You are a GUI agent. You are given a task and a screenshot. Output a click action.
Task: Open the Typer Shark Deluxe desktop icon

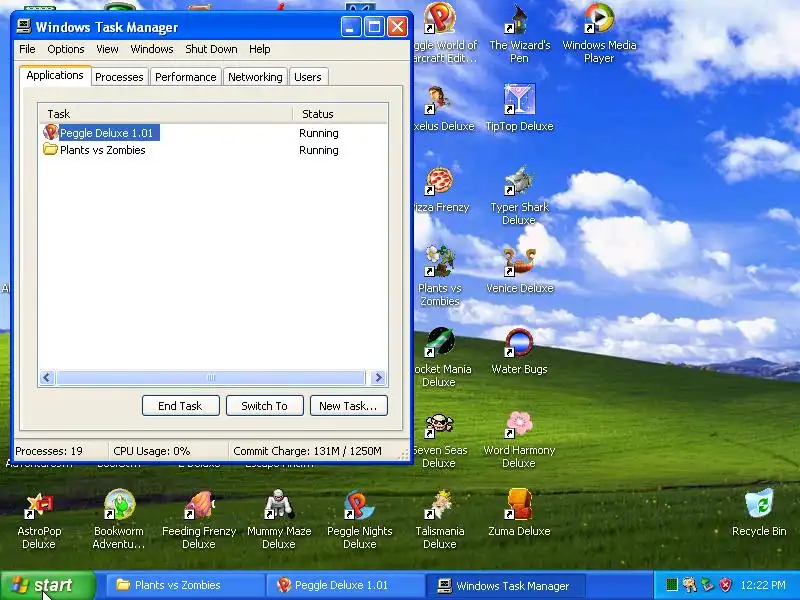(519, 195)
